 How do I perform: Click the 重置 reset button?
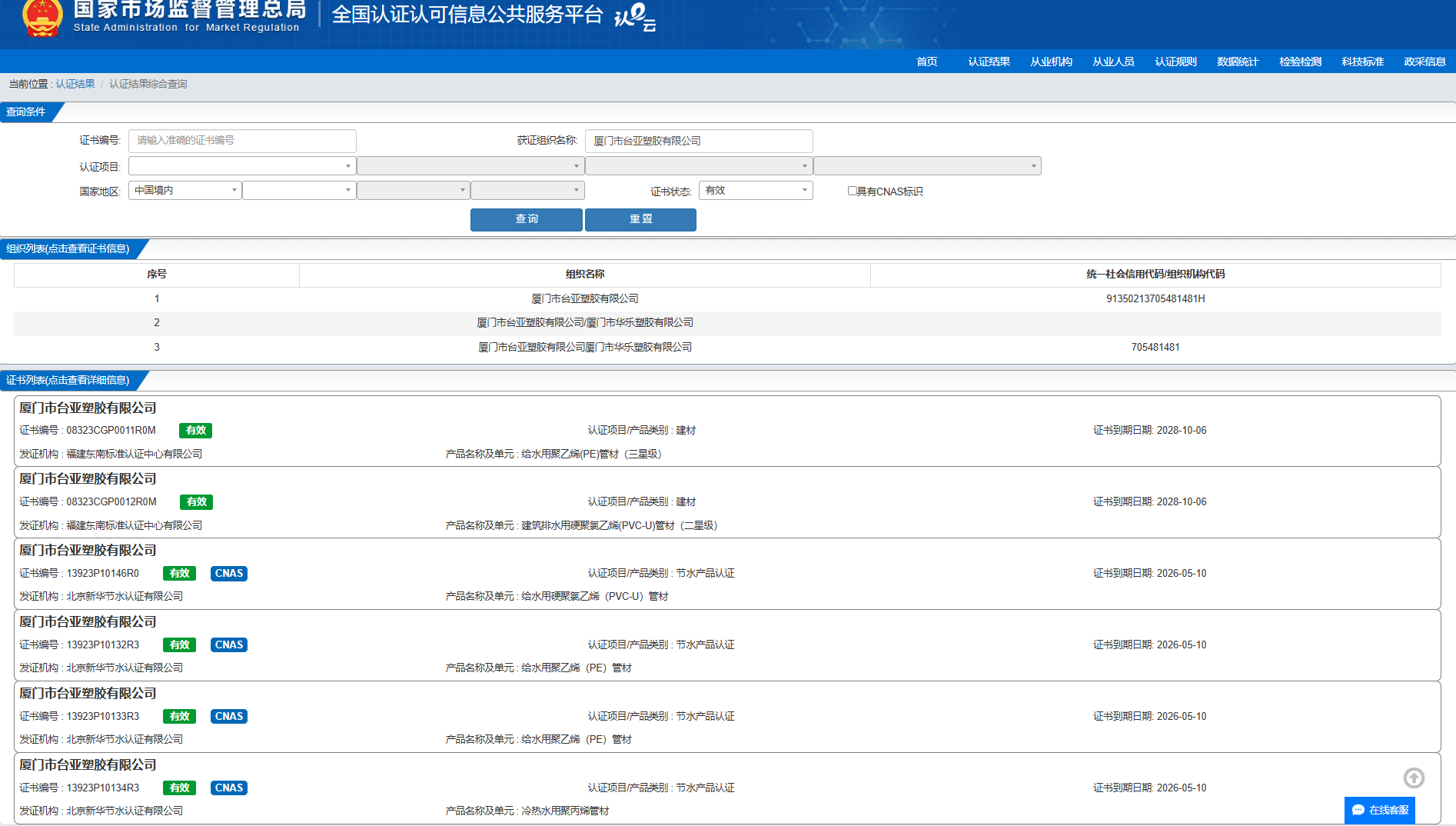tap(640, 219)
